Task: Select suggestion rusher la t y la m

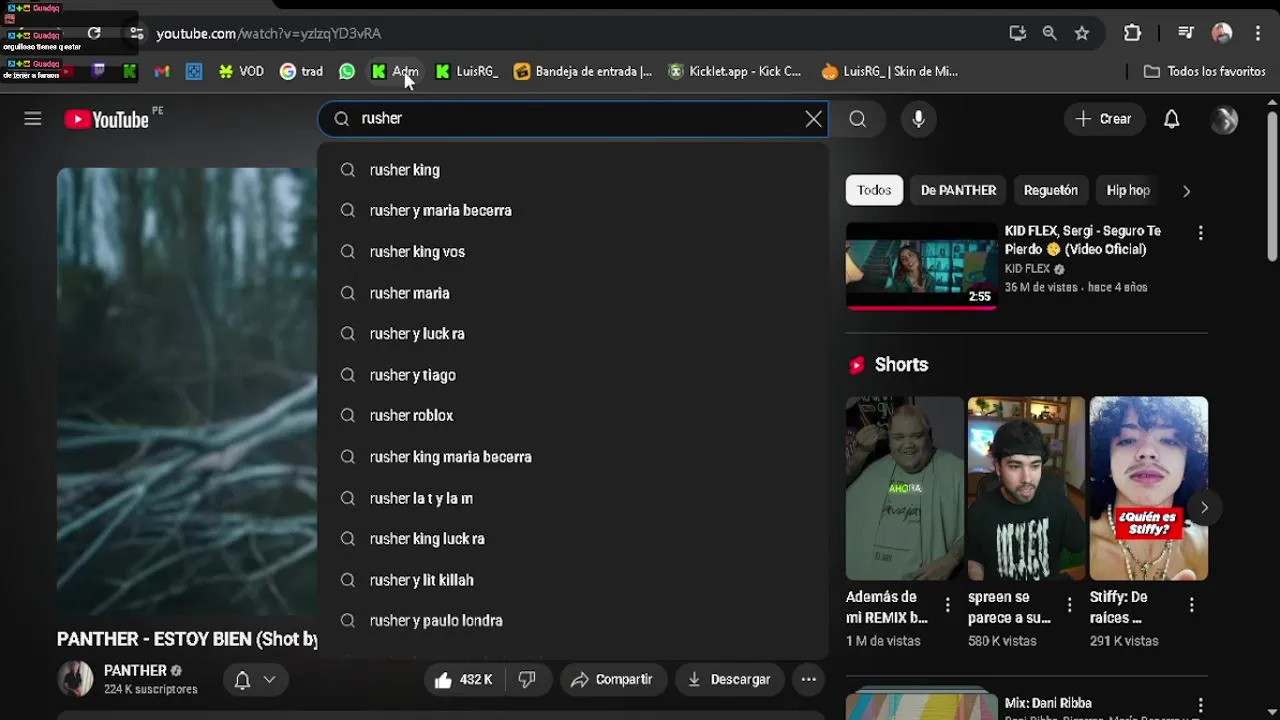Action: (573, 498)
